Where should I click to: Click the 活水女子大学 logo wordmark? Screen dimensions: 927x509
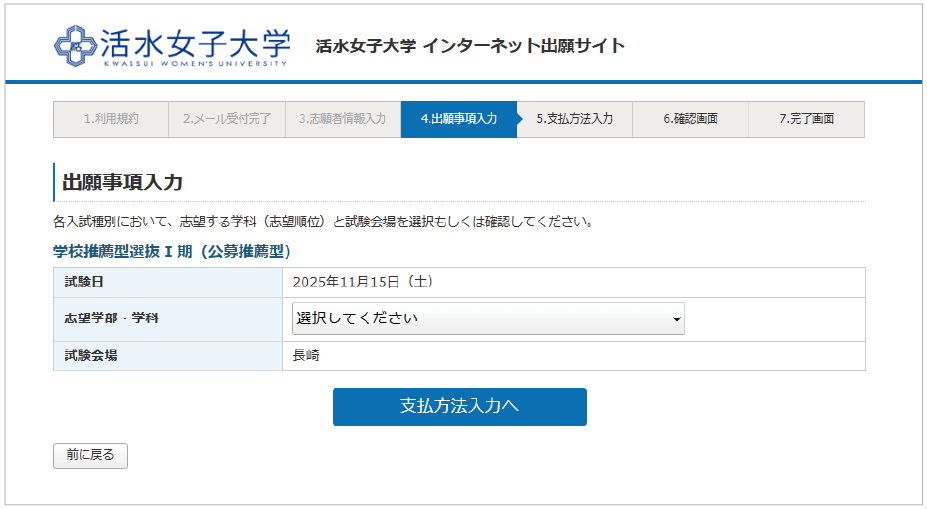[x=195, y=44]
